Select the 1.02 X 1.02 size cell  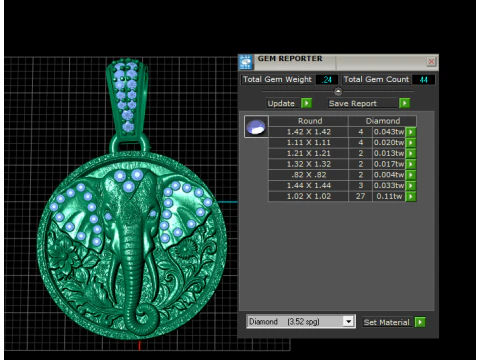click(308, 196)
